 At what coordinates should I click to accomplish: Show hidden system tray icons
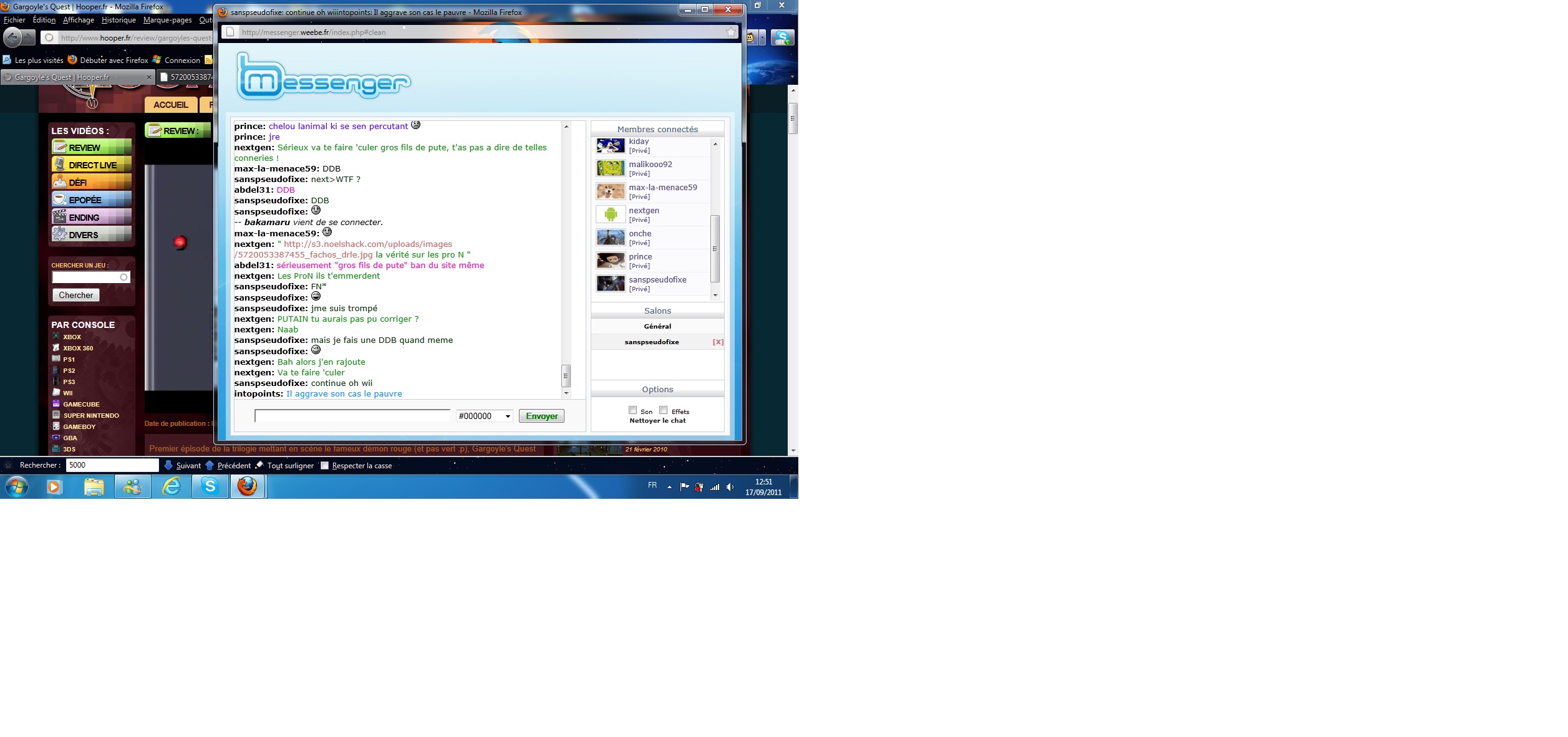pos(669,487)
